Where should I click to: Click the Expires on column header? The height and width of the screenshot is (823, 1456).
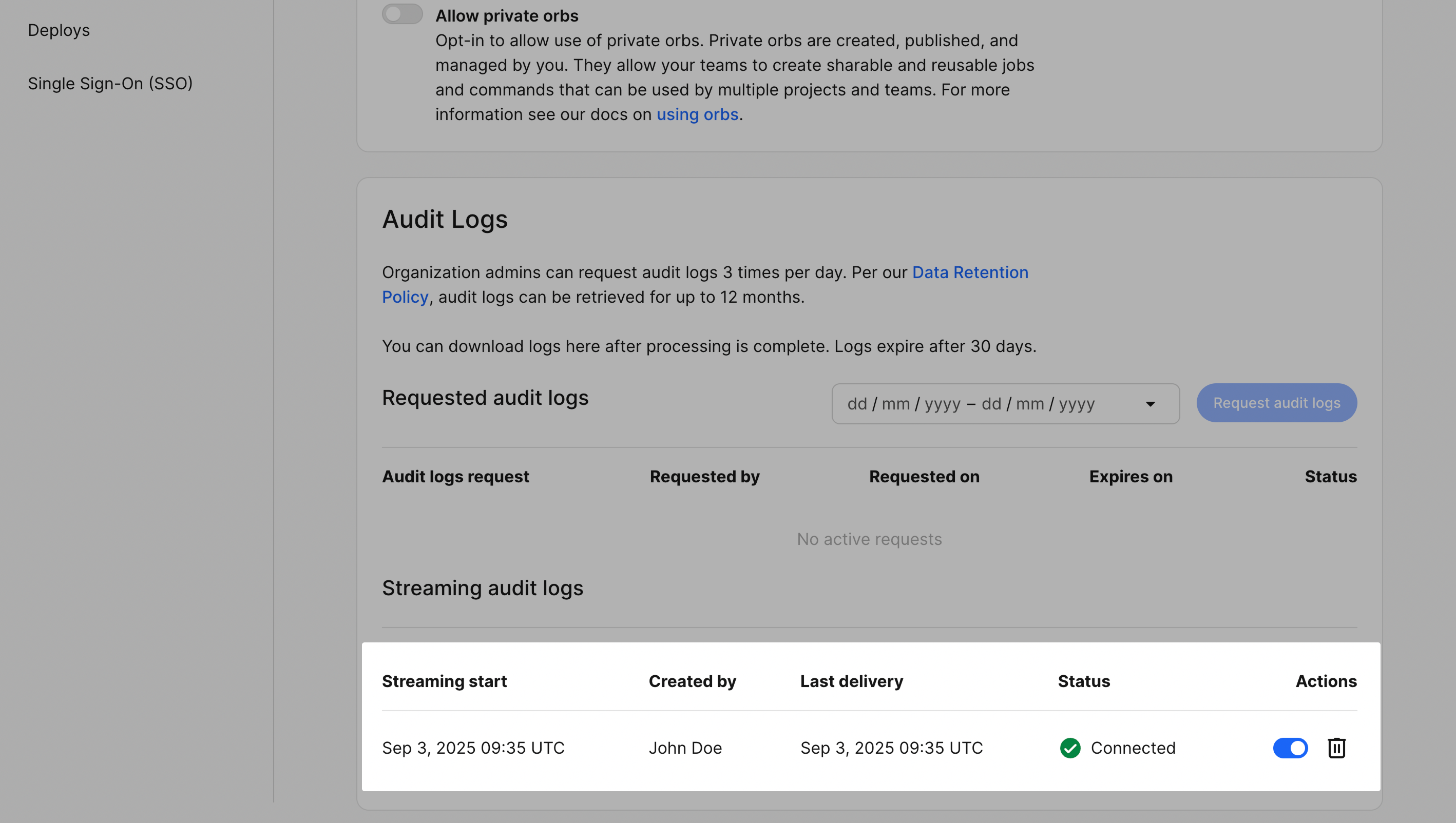pyautogui.click(x=1131, y=477)
